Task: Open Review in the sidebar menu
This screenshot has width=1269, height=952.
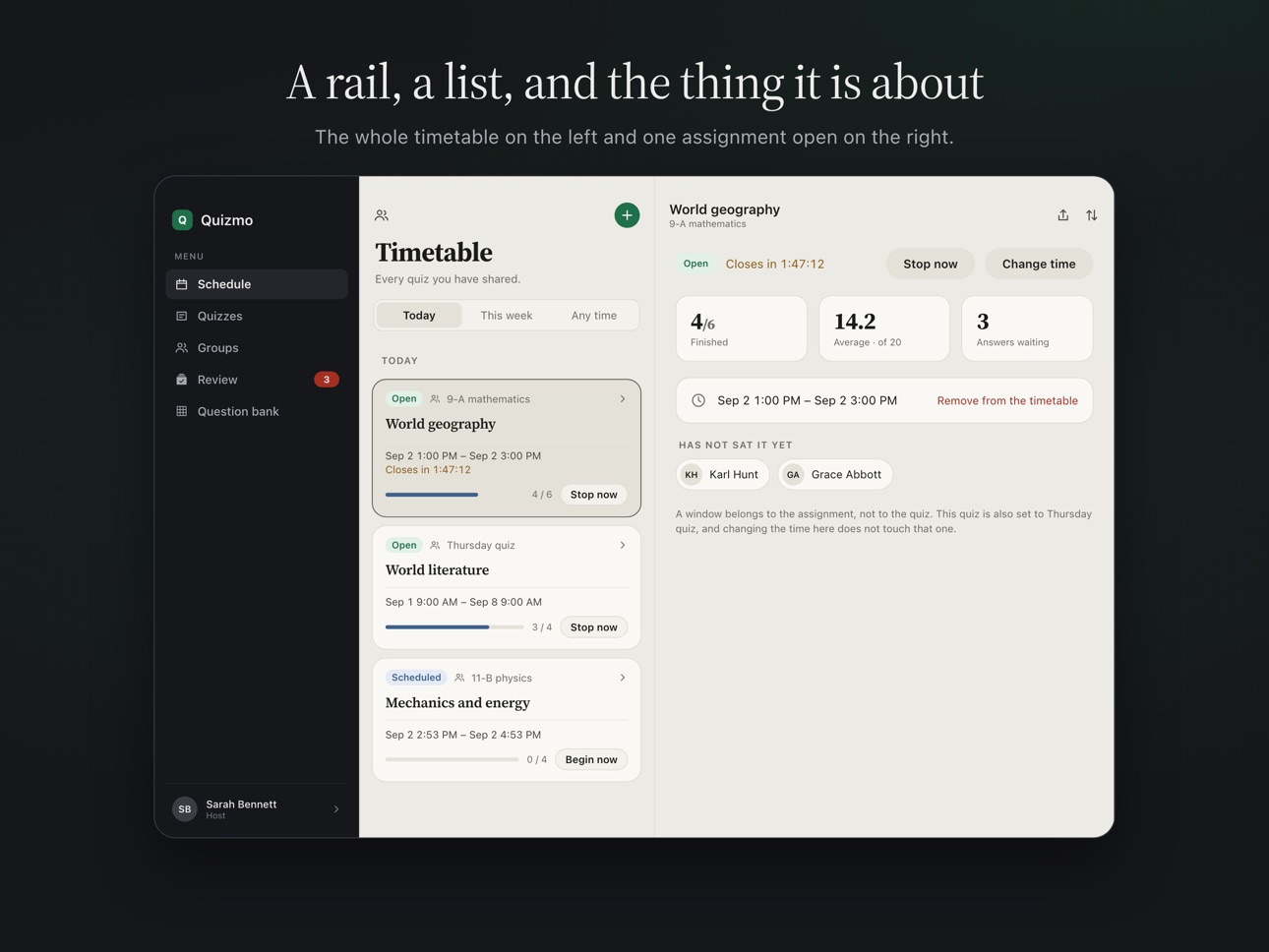Action: (x=257, y=380)
